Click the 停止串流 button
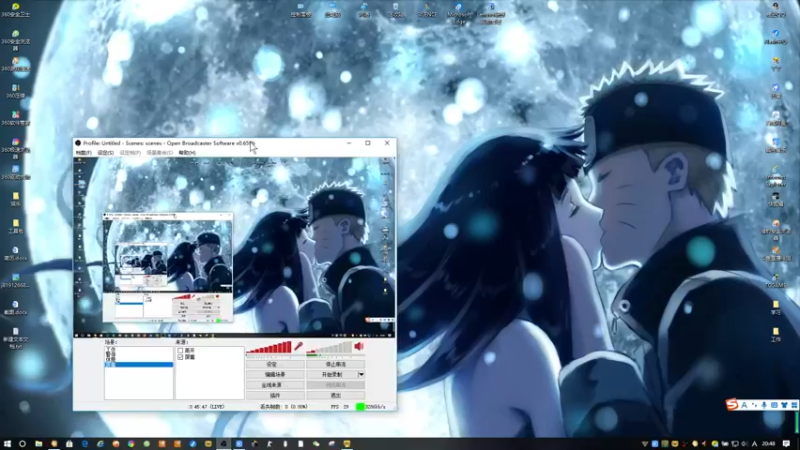 click(x=335, y=364)
